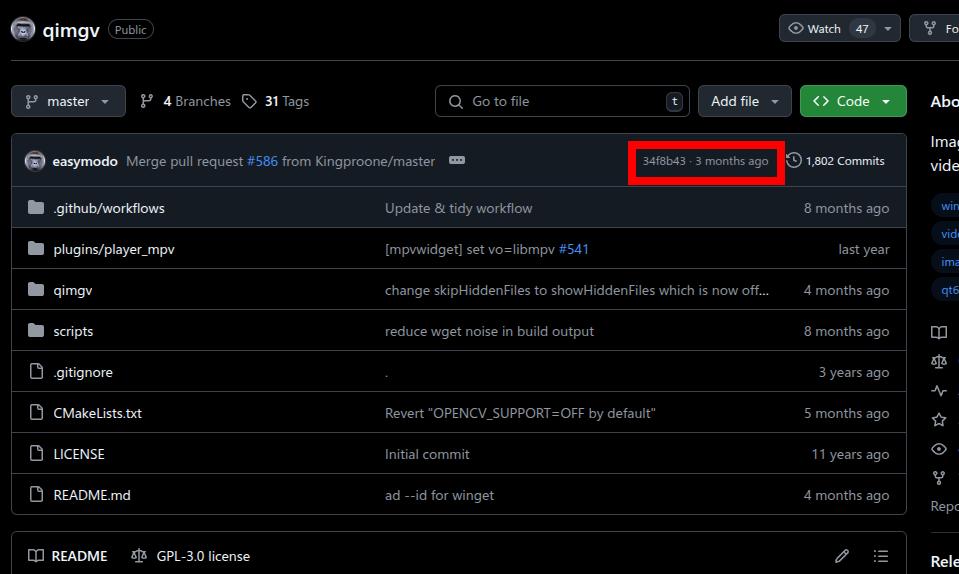Open commit 'change skipHiddenFiles to showHiddenFiles'
959x574 pixels.
577,290
